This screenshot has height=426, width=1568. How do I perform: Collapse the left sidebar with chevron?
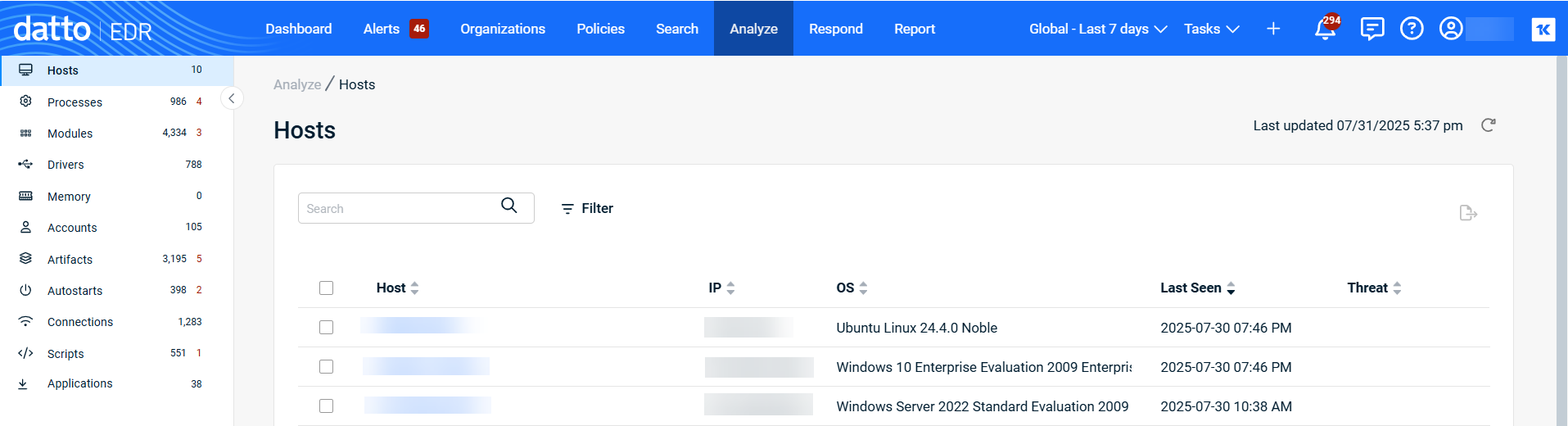[x=232, y=99]
